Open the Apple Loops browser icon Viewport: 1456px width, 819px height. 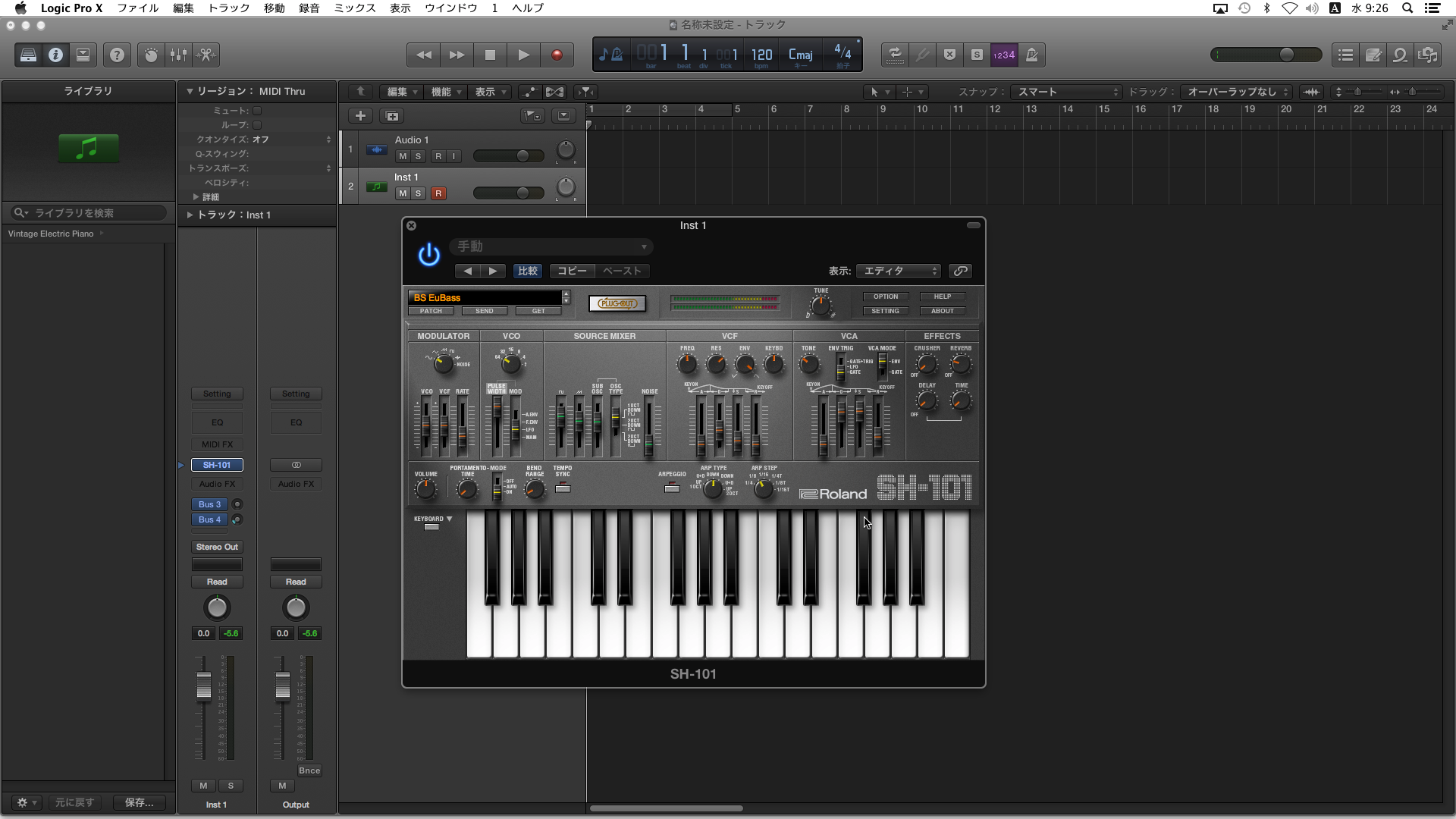pyautogui.click(x=1401, y=55)
